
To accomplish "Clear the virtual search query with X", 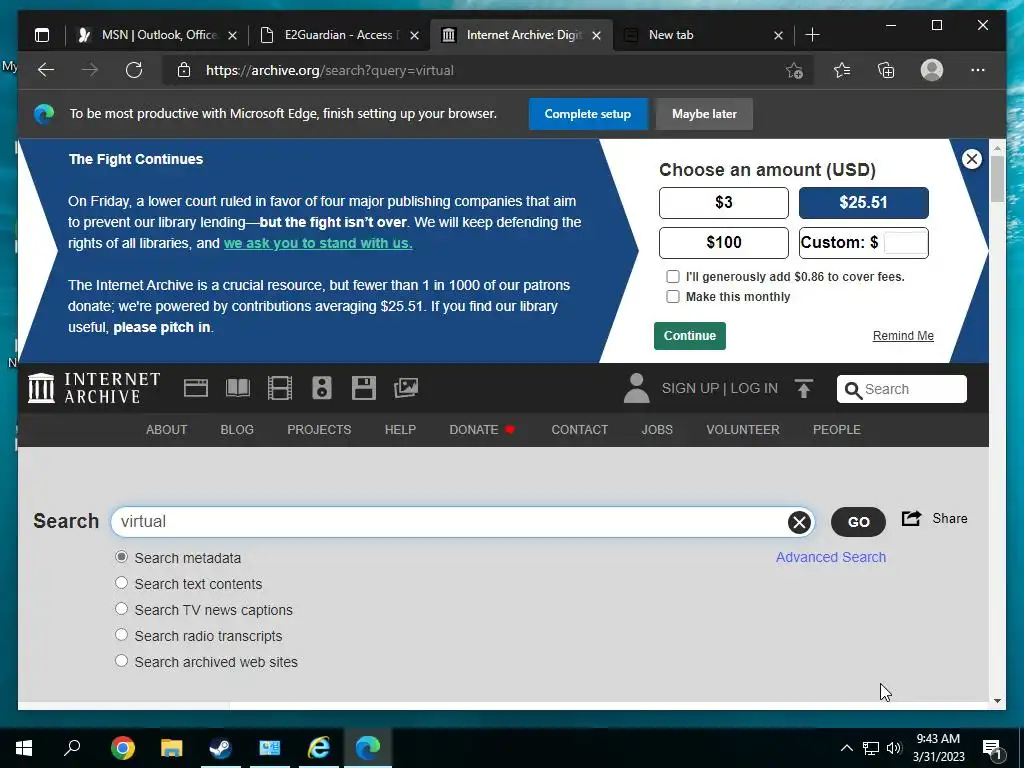I will 799,522.
